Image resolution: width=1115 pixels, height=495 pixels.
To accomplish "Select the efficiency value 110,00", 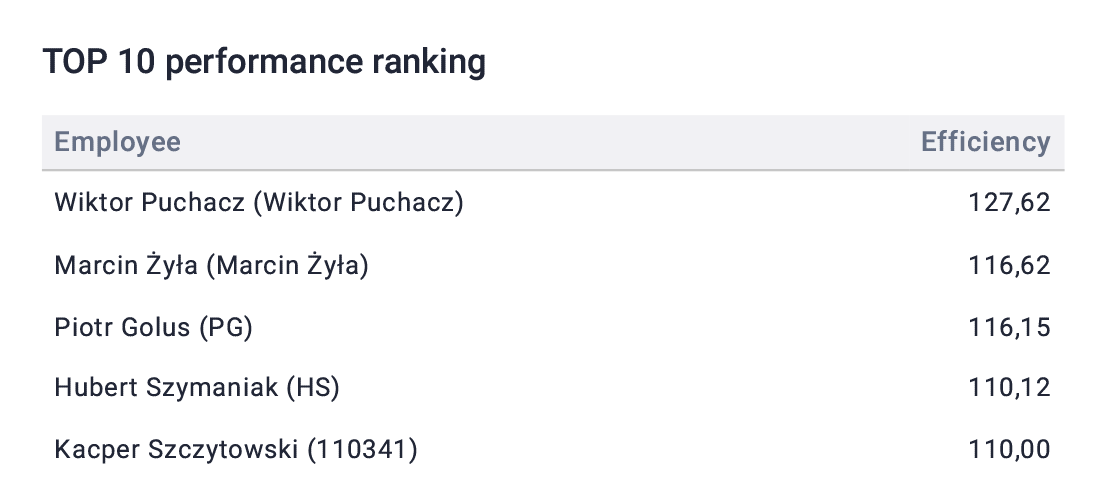I will click(x=1009, y=449).
